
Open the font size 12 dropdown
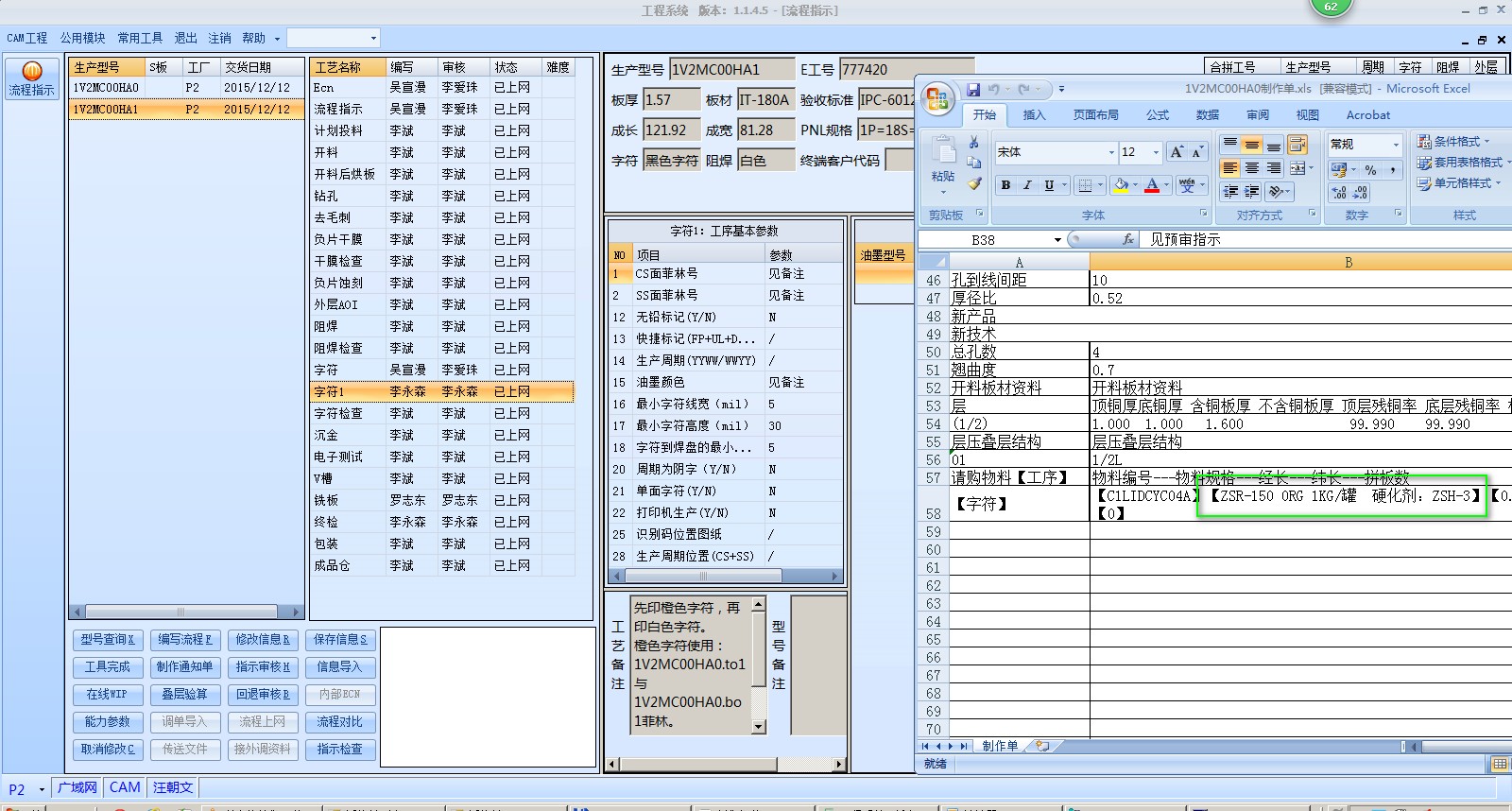(1156, 152)
